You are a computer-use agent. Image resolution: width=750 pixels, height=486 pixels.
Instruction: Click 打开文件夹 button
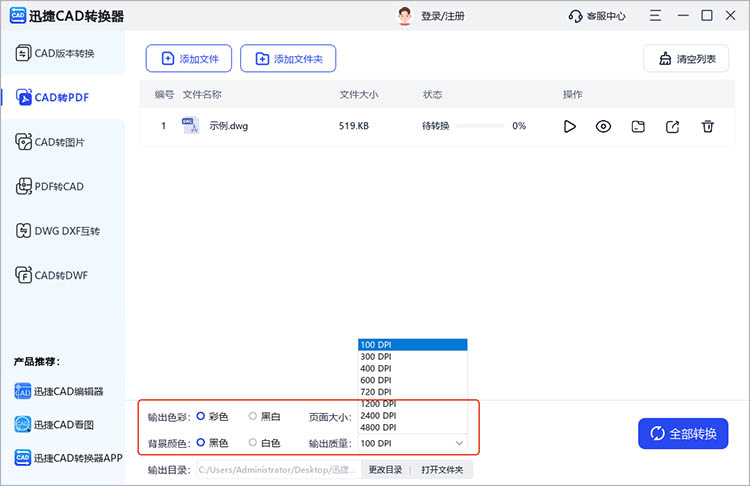(442, 470)
